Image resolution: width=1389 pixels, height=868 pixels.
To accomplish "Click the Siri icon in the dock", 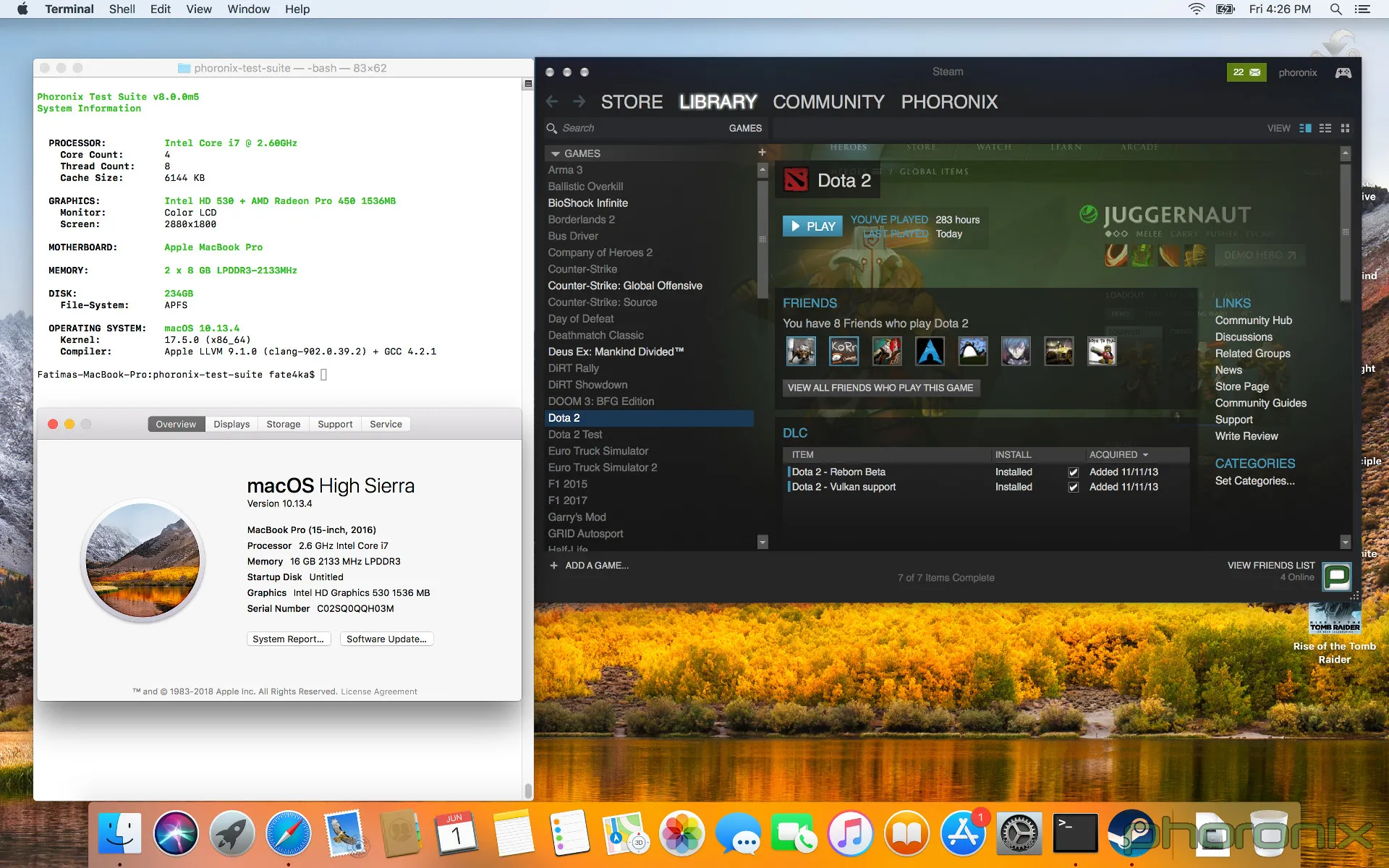I will (x=177, y=831).
